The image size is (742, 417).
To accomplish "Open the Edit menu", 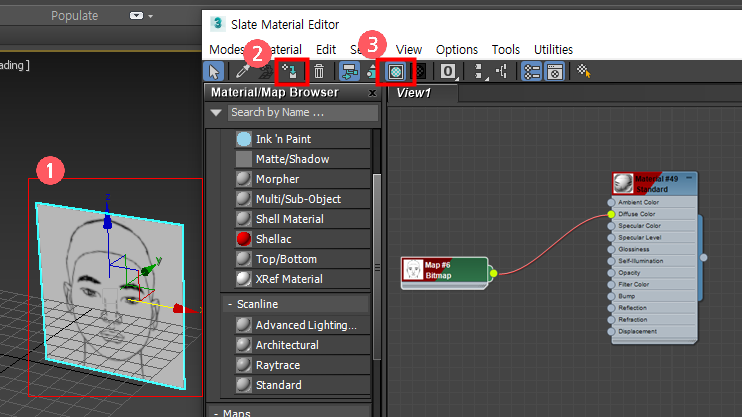I will [326, 49].
